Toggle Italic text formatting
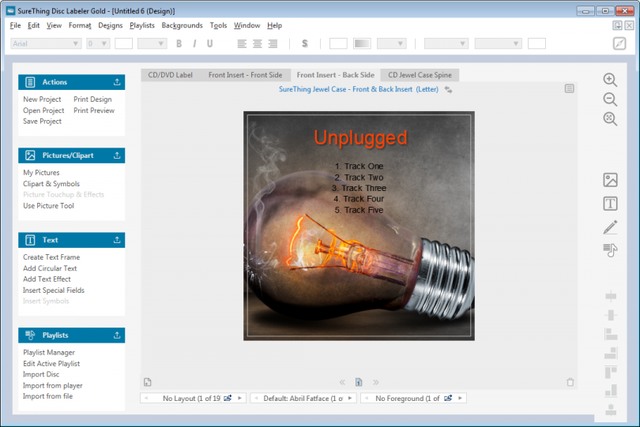The height and width of the screenshot is (427, 640). (x=194, y=44)
